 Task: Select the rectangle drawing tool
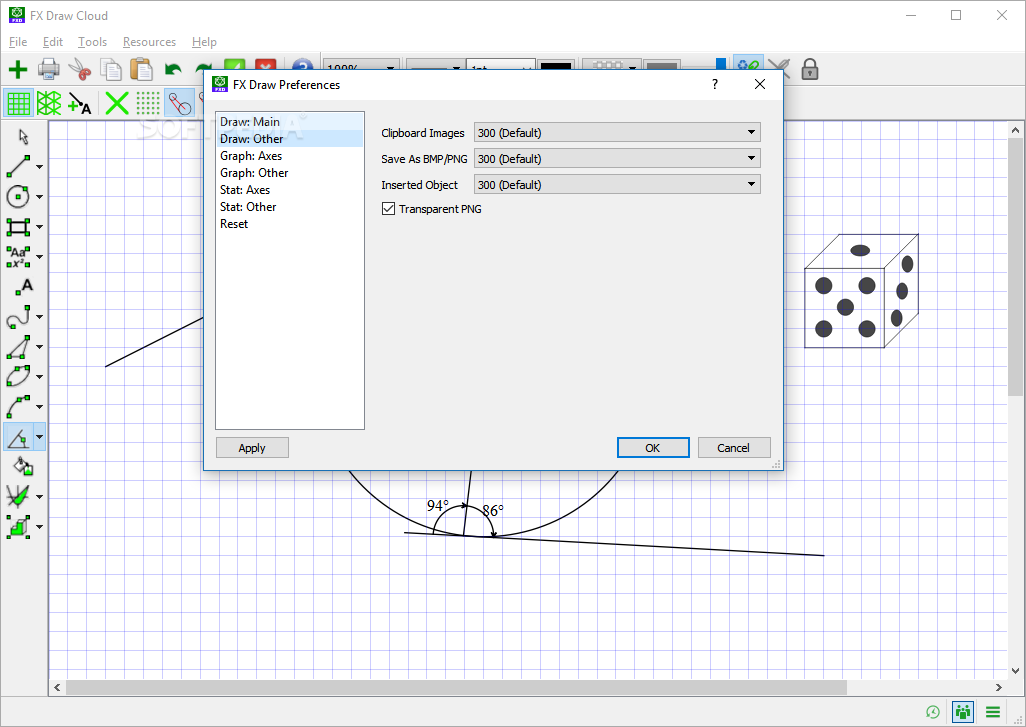[x=18, y=226]
